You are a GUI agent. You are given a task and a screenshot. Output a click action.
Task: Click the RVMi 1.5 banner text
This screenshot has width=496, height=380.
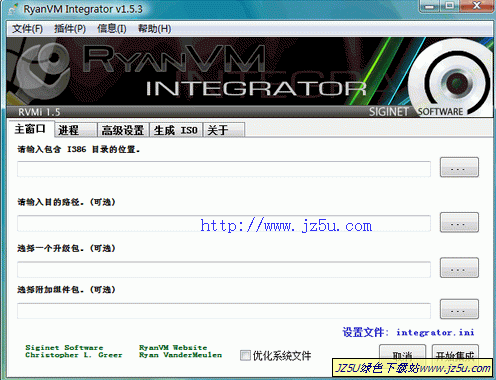tap(39, 112)
